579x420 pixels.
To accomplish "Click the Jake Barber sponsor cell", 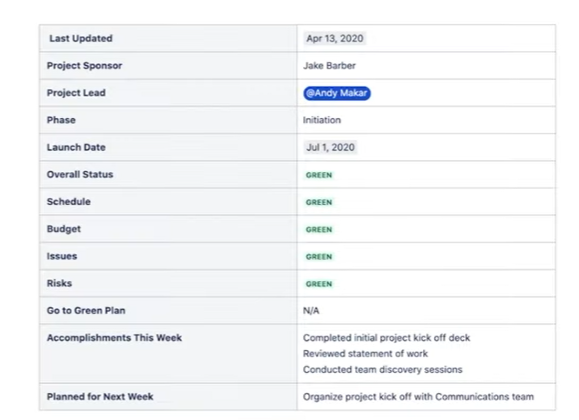I will point(426,66).
